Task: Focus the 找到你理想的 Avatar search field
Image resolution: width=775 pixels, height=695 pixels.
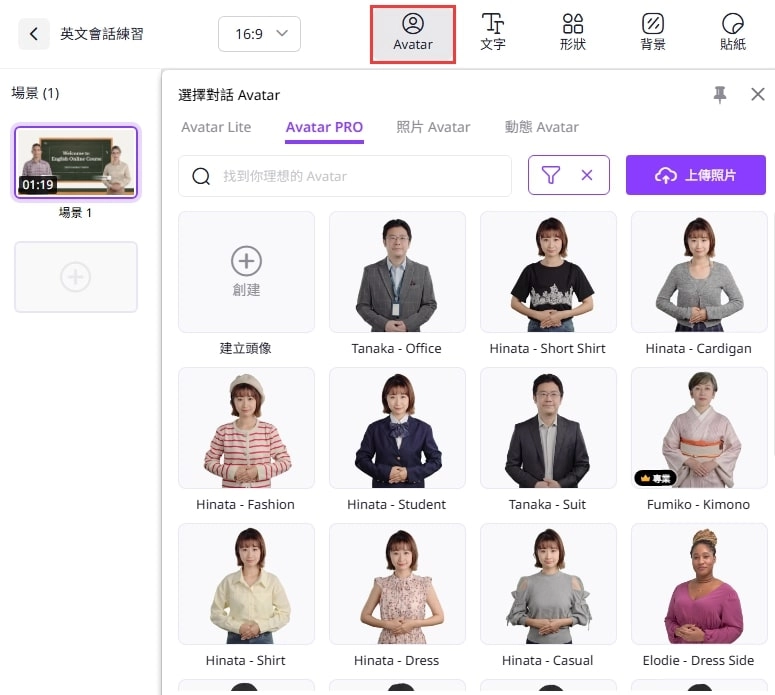Action: point(345,176)
